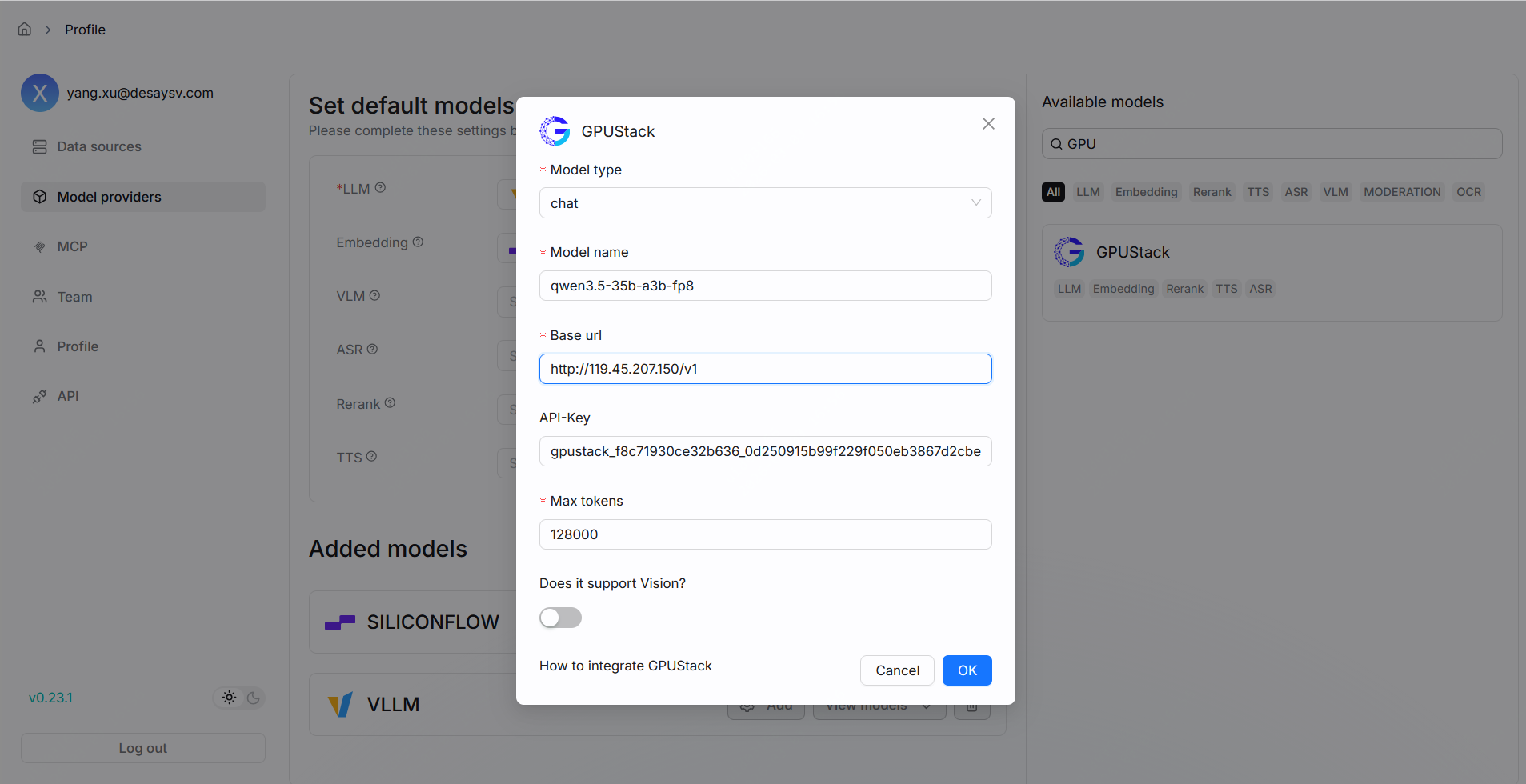This screenshot has width=1526, height=784.
Task: Click the Max tokens input field
Action: pos(766,534)
